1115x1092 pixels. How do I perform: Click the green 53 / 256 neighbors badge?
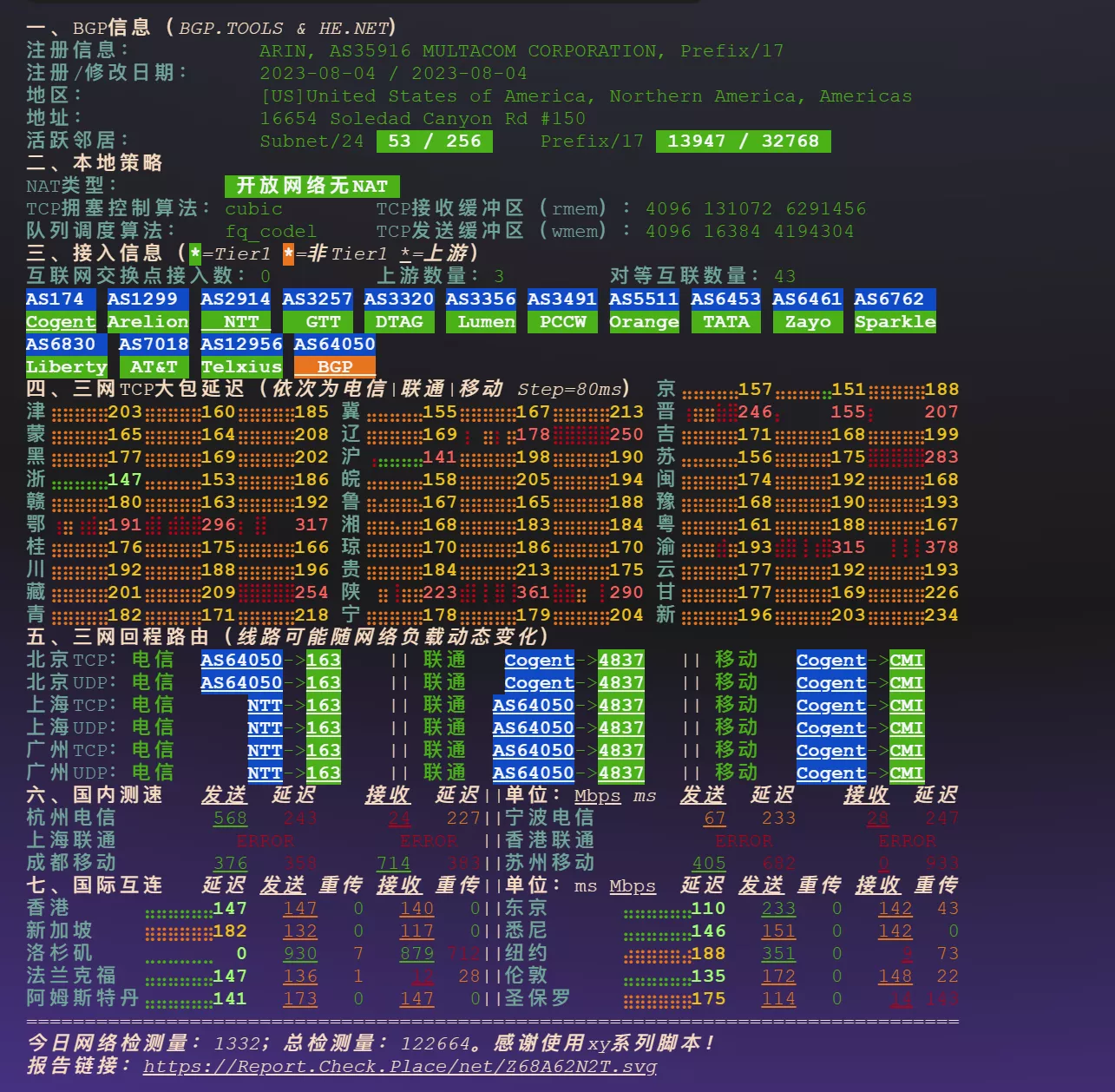pyautogui.click(x=435, y=141)
